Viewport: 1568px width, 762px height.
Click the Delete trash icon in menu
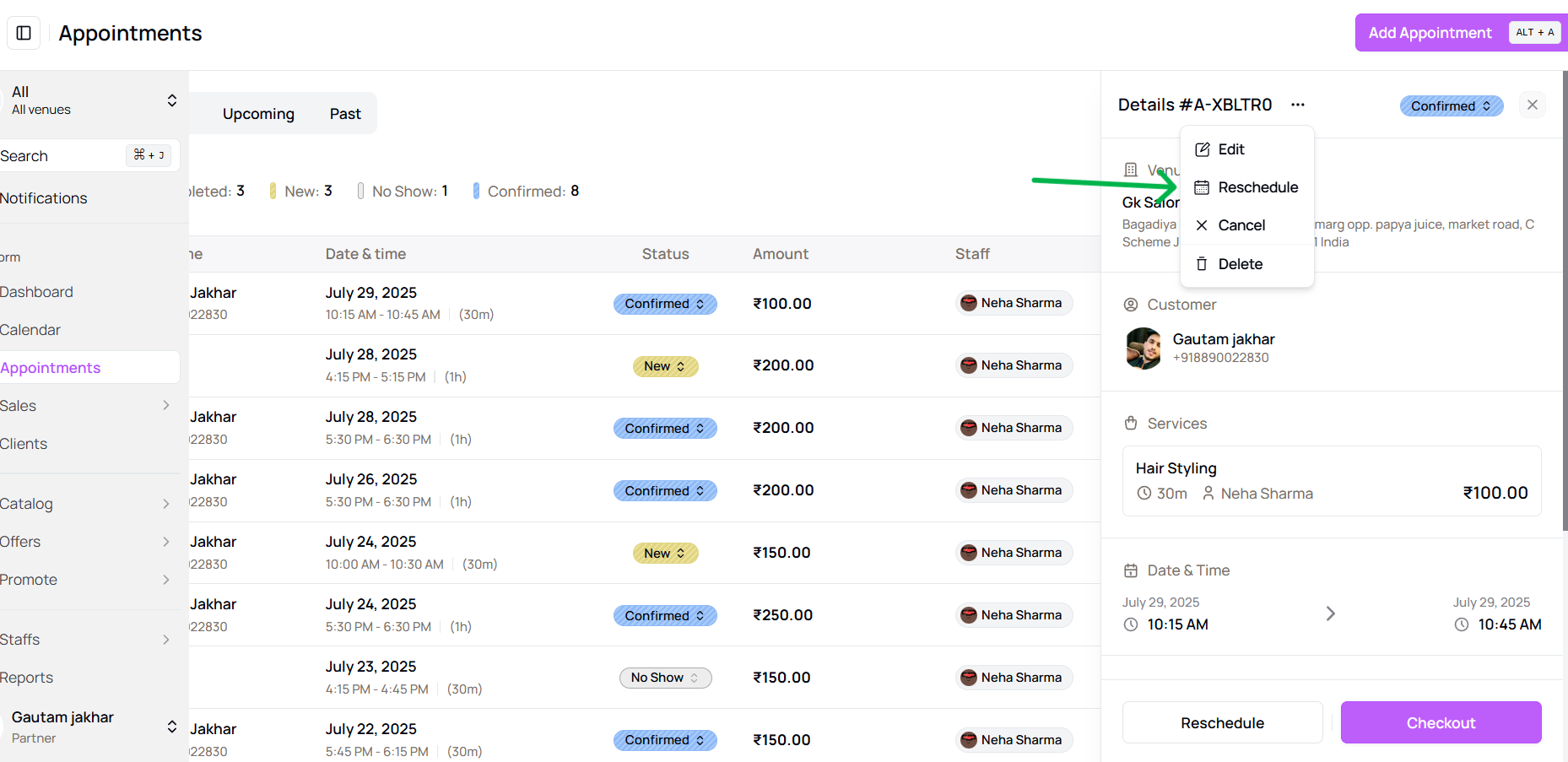[x=1202, y=264]
